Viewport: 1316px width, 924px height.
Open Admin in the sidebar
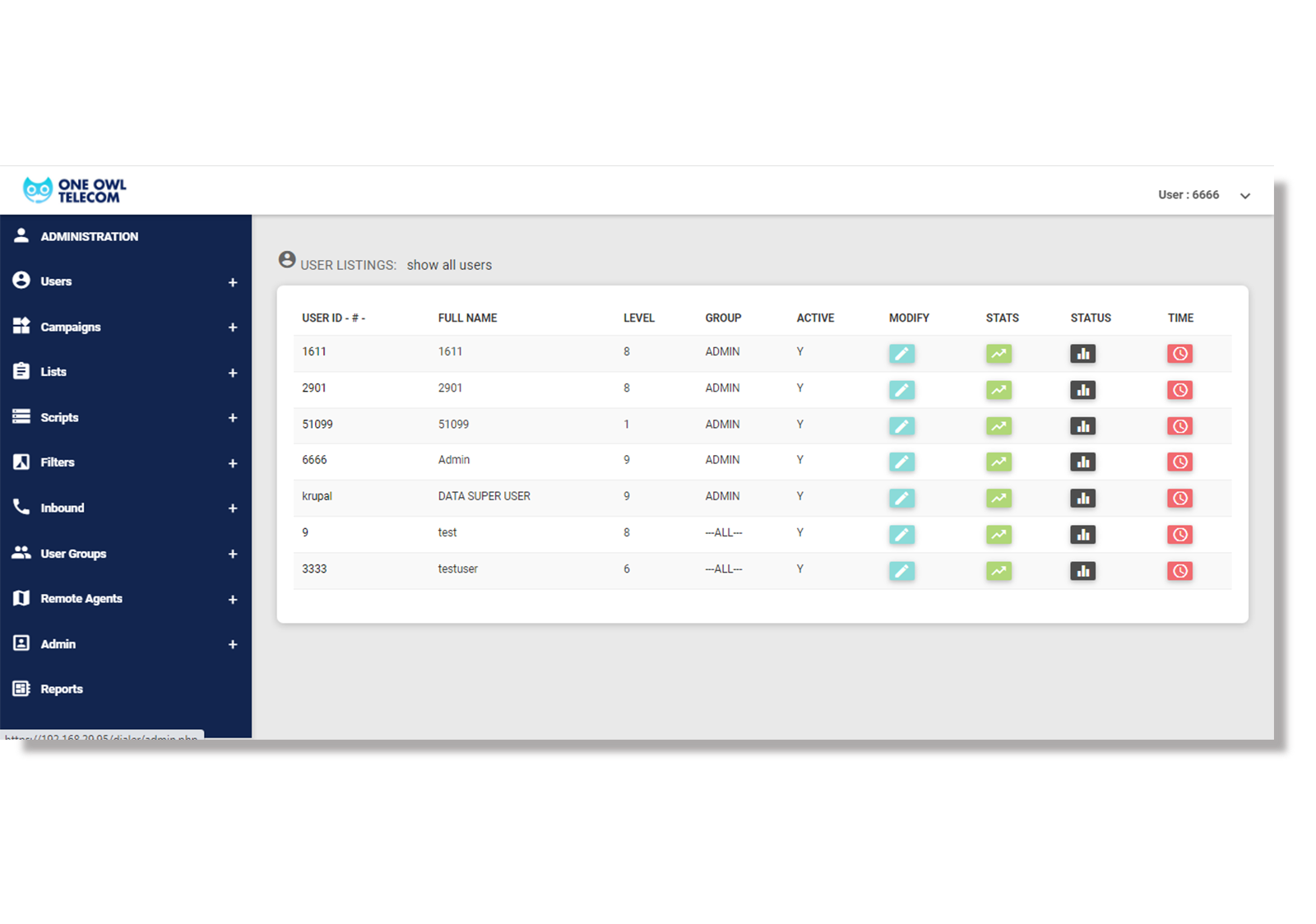coord(58,643)
